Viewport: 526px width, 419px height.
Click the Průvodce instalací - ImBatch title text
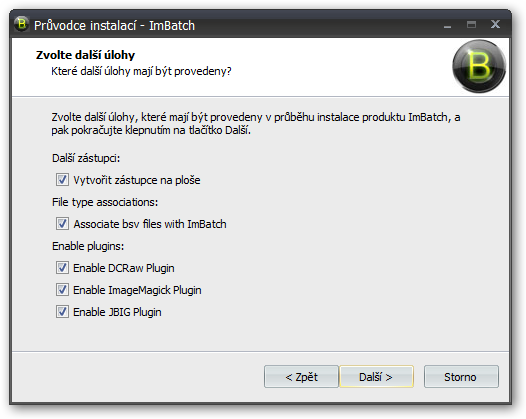[114, 25]
